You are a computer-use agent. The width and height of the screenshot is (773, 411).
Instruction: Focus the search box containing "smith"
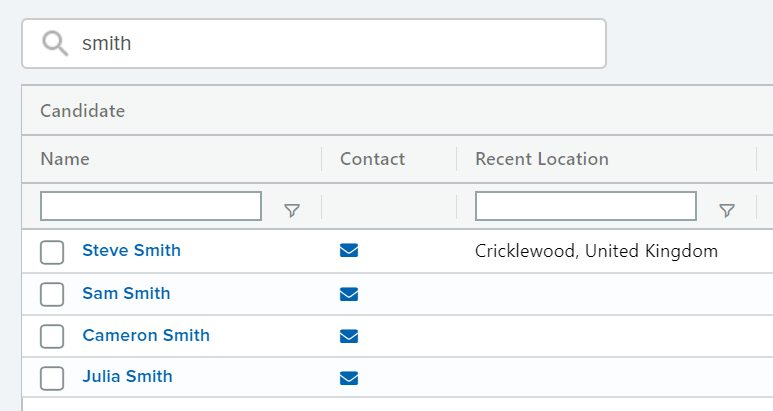[314, 43]
